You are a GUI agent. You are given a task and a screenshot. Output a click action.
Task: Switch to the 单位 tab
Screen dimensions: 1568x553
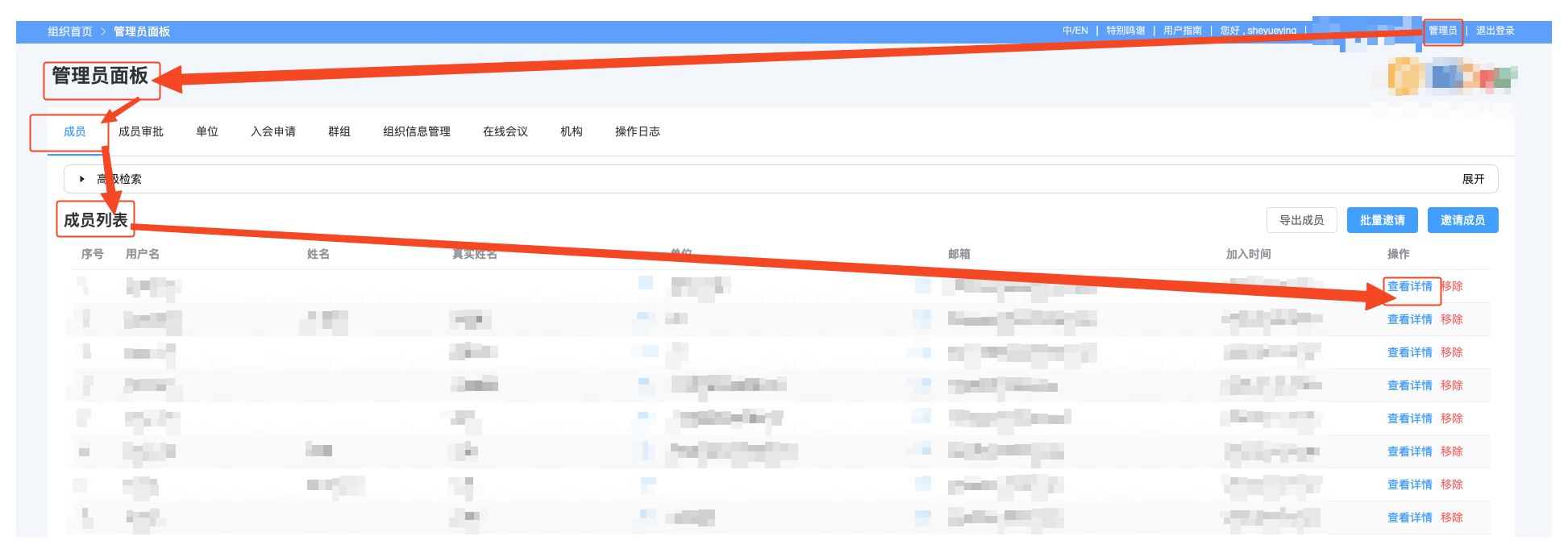[207, 131]
